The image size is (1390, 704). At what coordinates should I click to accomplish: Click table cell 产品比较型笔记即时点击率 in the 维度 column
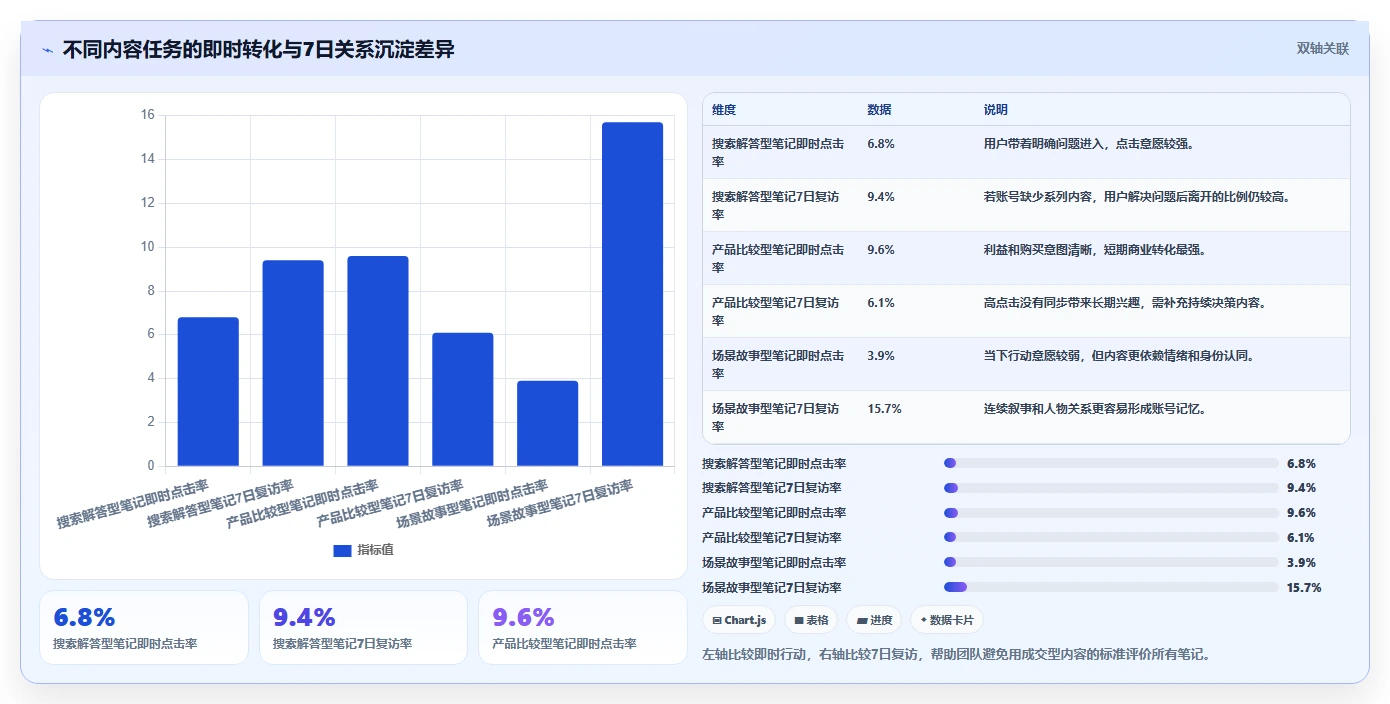[x=778, y=258]
